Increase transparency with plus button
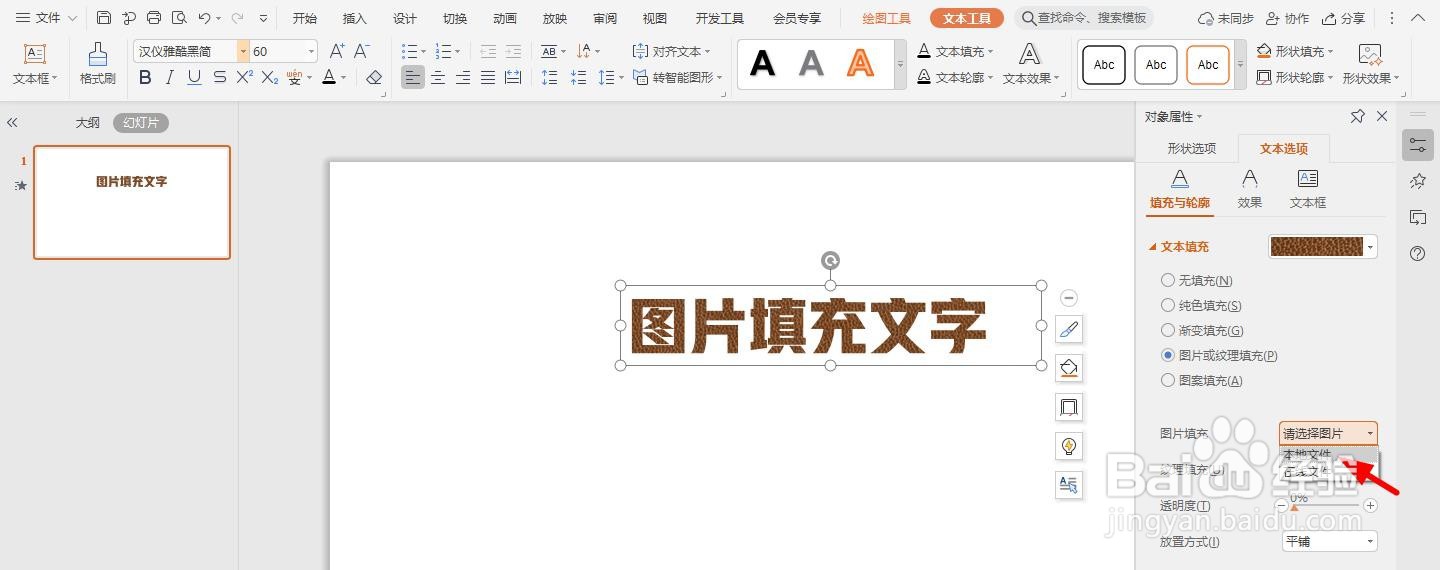This screenshot has width=1440, height=570. [x=1370, y=506]
